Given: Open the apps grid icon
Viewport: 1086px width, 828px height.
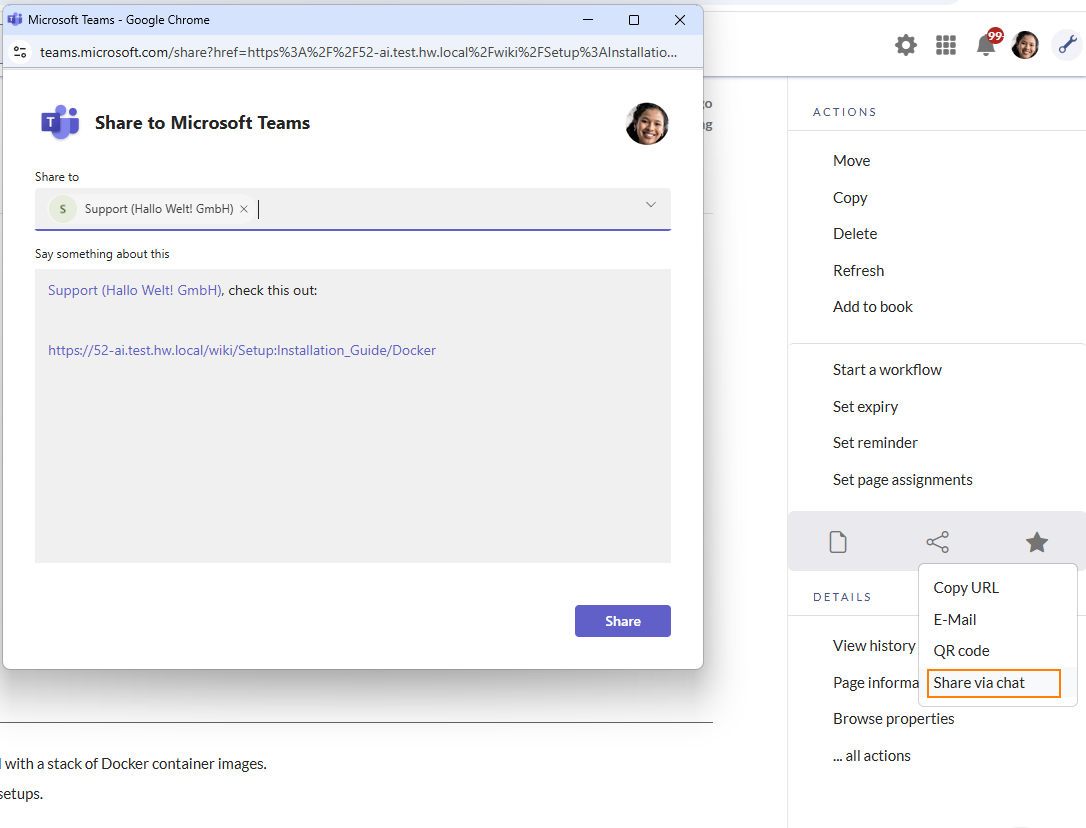Looking at the screenshot, I should (945, 45).
